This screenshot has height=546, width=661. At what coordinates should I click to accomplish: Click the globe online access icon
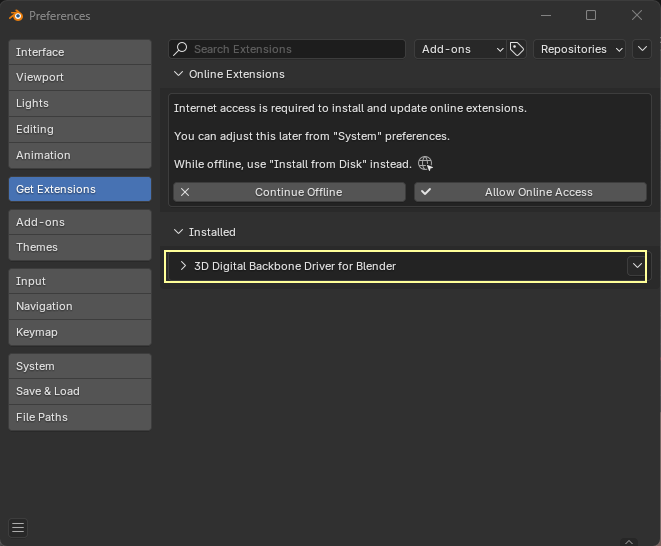[425, 164]
